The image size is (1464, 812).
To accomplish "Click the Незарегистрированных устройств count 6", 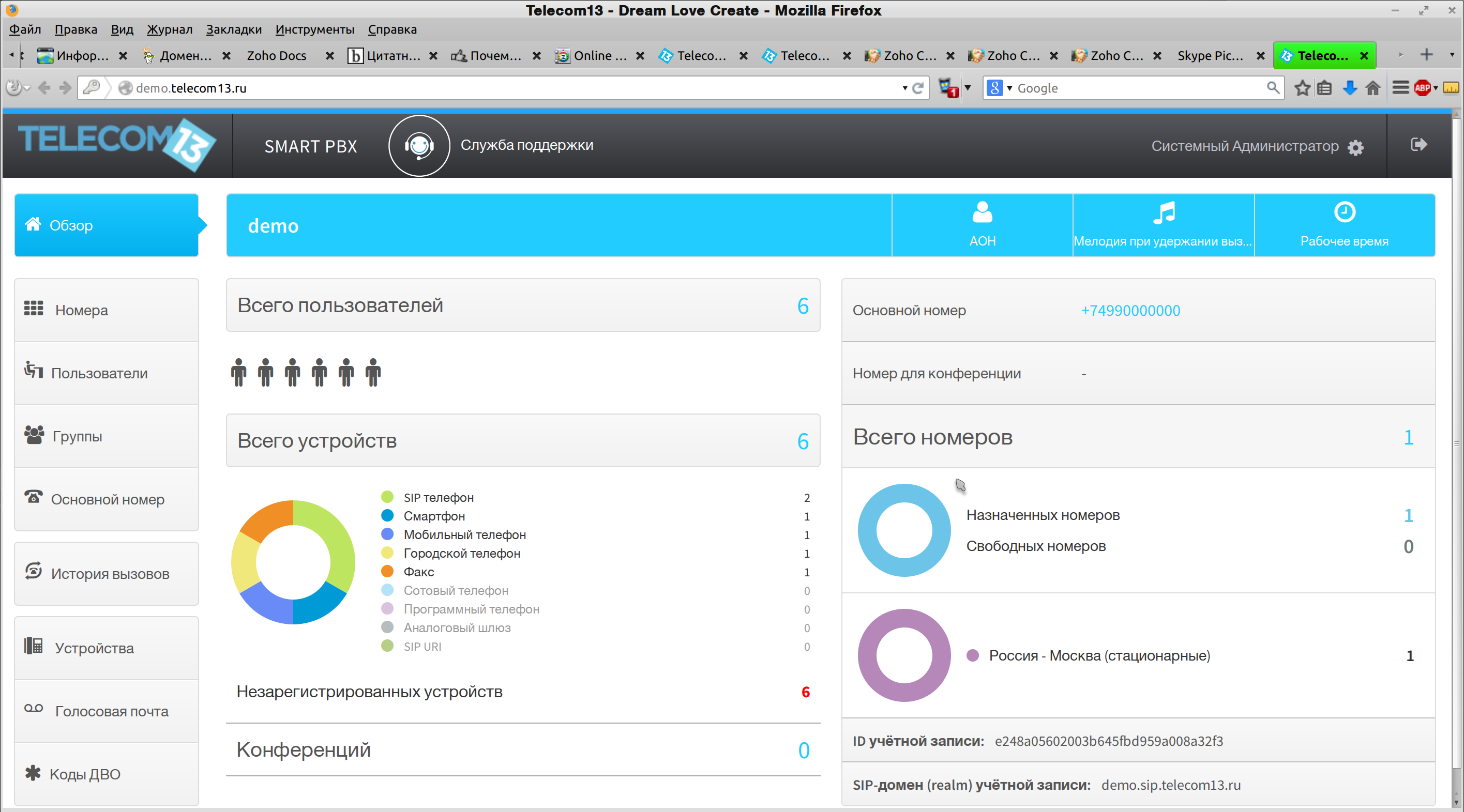I will 805,692.
